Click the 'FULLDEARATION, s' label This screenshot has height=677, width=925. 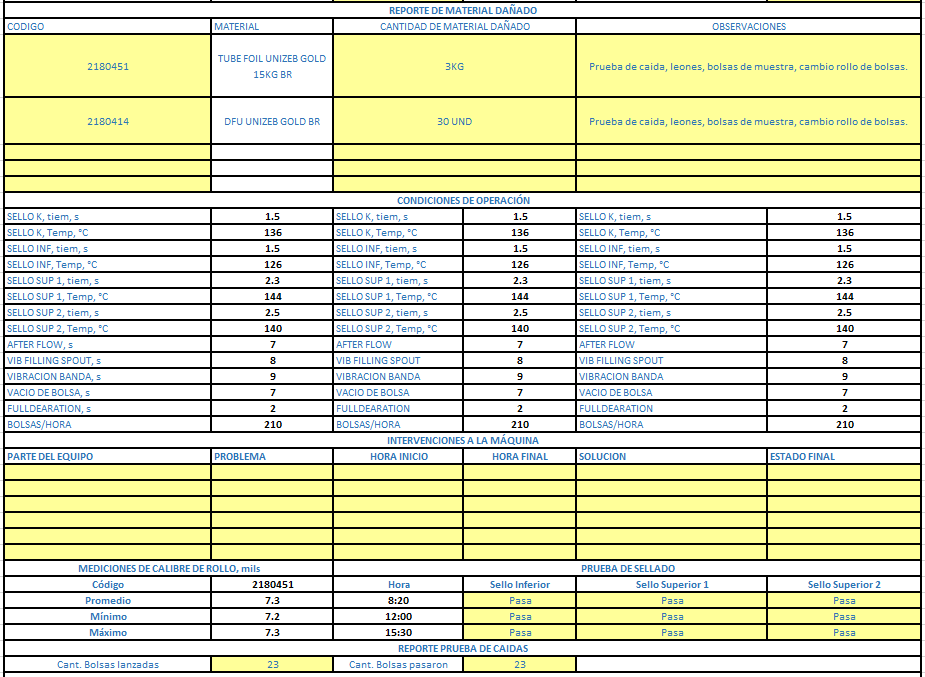[x=107, y=408]
